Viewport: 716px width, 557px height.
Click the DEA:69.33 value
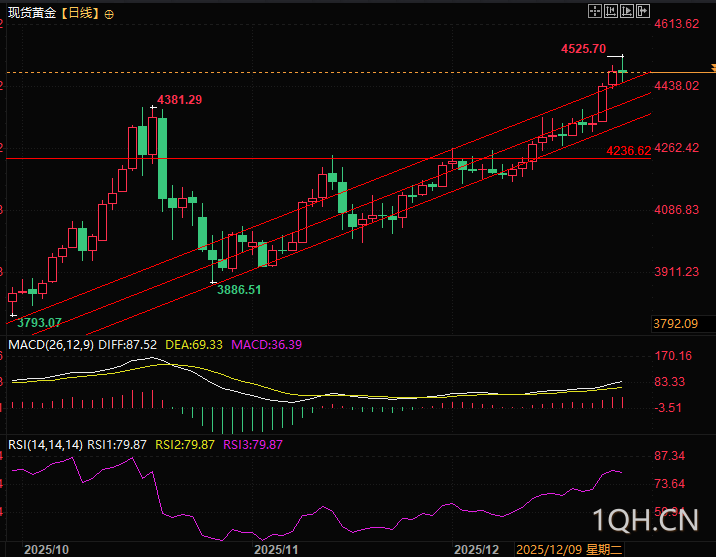click(x=194, y=345)
